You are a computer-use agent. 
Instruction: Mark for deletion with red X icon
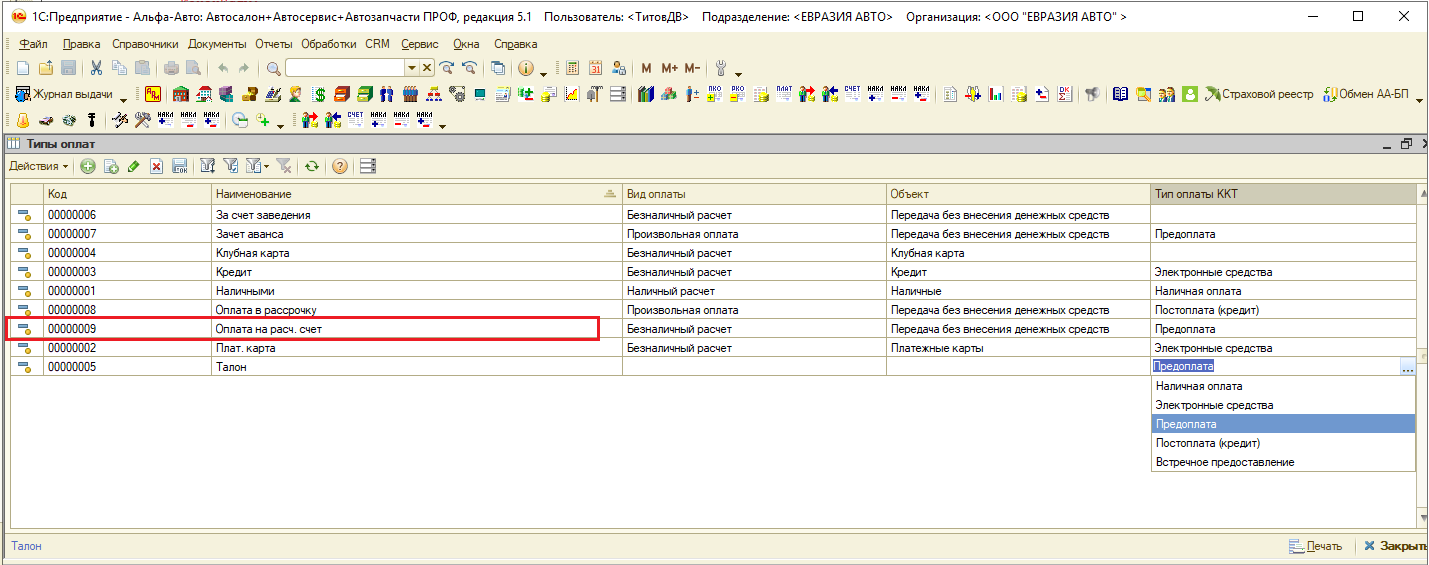pos(156,166)
